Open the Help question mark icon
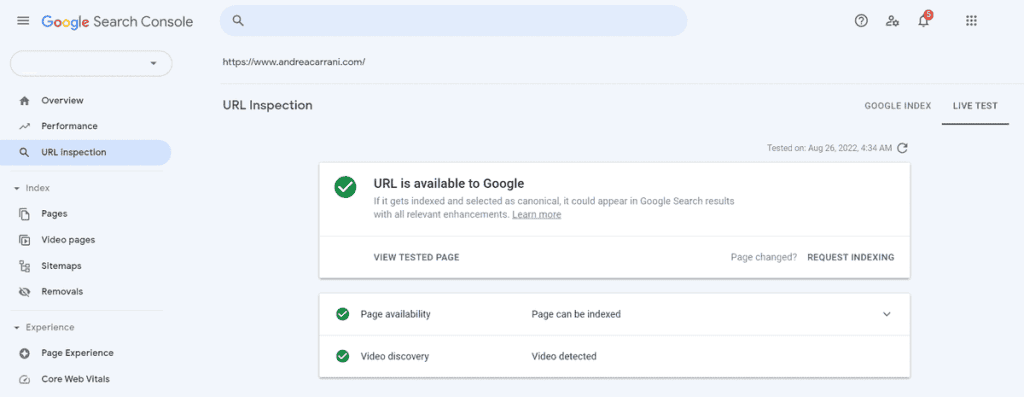 [861, 21]
